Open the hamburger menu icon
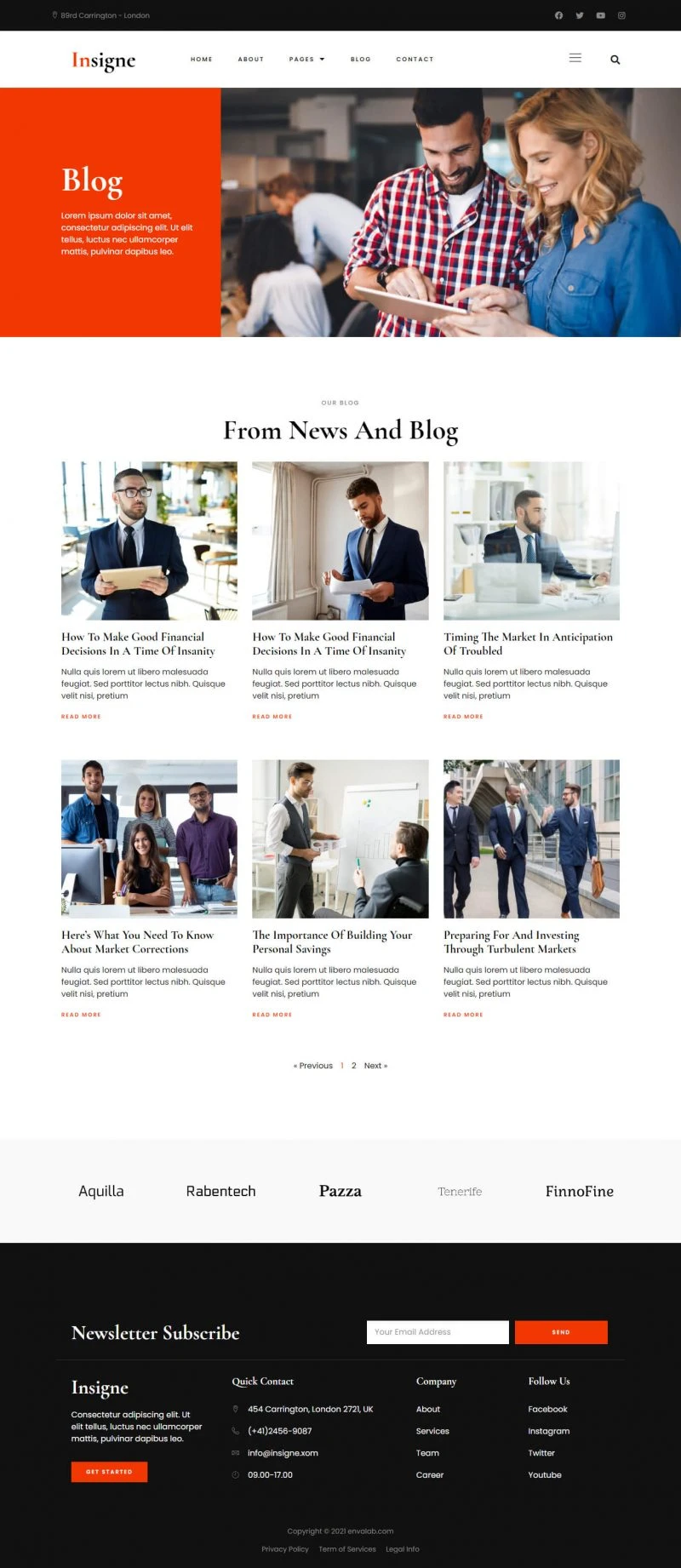Viewport: 681px width, 1568px height. [x=575, y=58]
